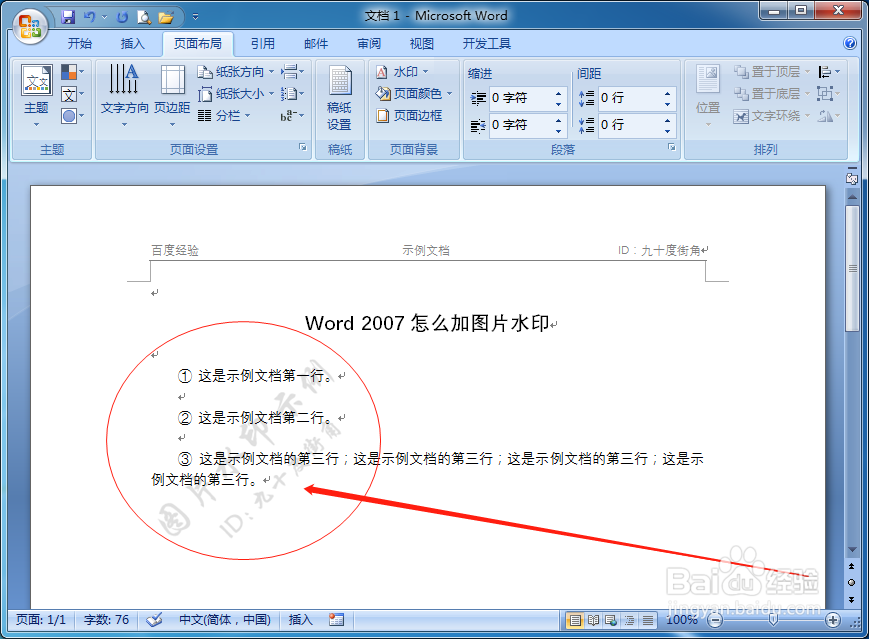Viewport: 869px width, 639px height.
Task: Launch 页面设置 dialog via corner launcher
Action: [303, 147]
